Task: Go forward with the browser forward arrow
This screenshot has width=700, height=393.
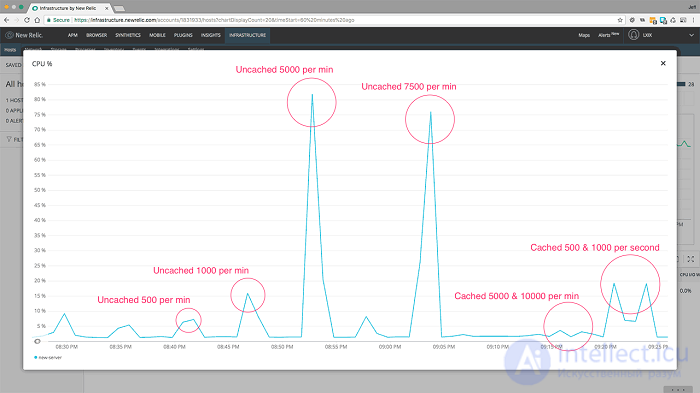Action: 17,20
